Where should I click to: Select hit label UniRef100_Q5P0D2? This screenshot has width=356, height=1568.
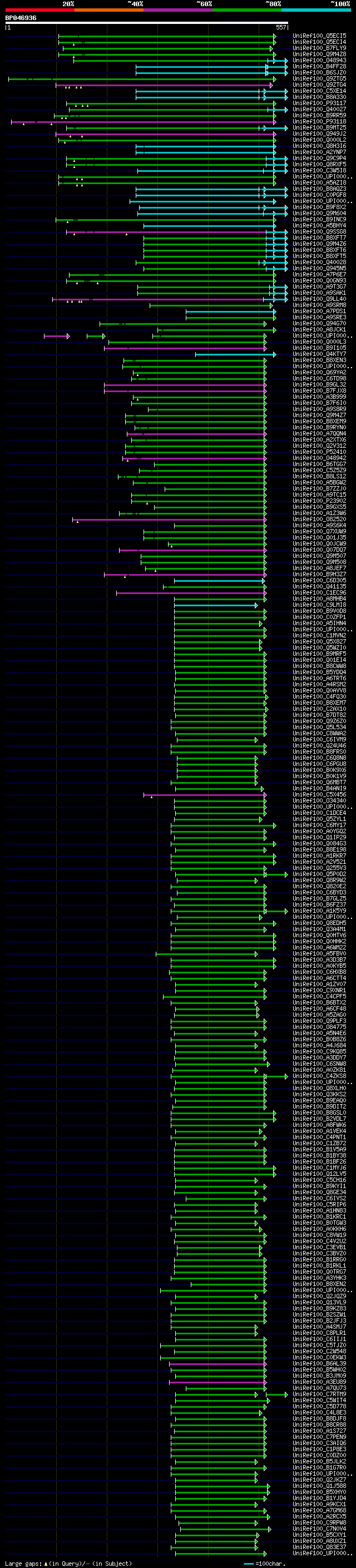click(x=319, y=874)
